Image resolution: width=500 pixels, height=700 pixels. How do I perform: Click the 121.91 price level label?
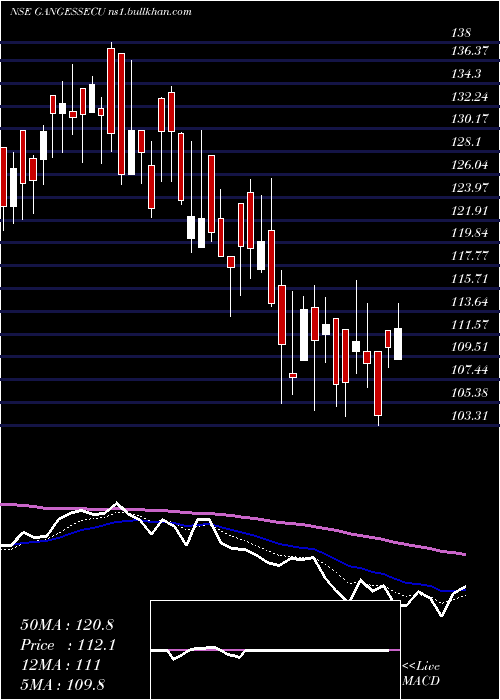(468, 210)
